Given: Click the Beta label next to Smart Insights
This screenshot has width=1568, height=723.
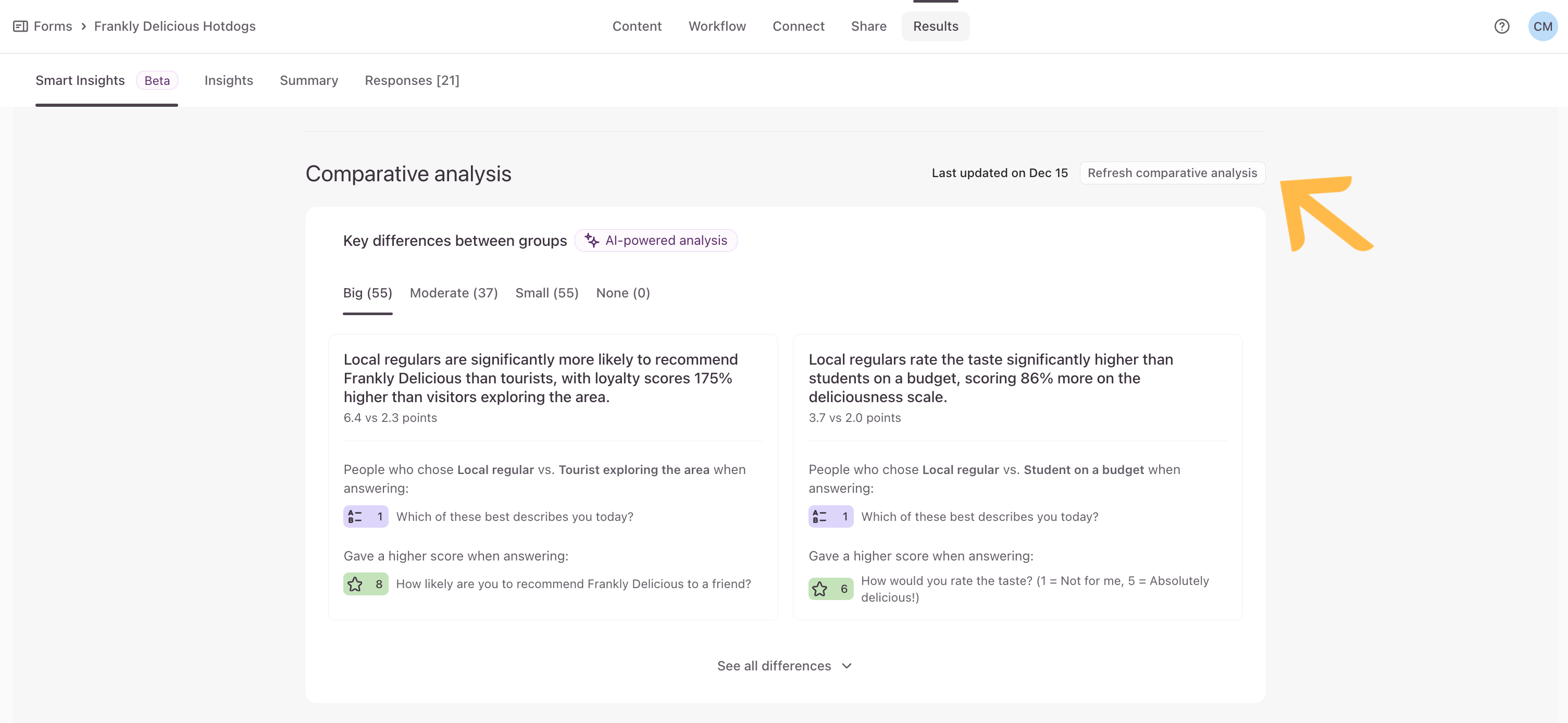Looking at the screenshot, I should [157, 80].
